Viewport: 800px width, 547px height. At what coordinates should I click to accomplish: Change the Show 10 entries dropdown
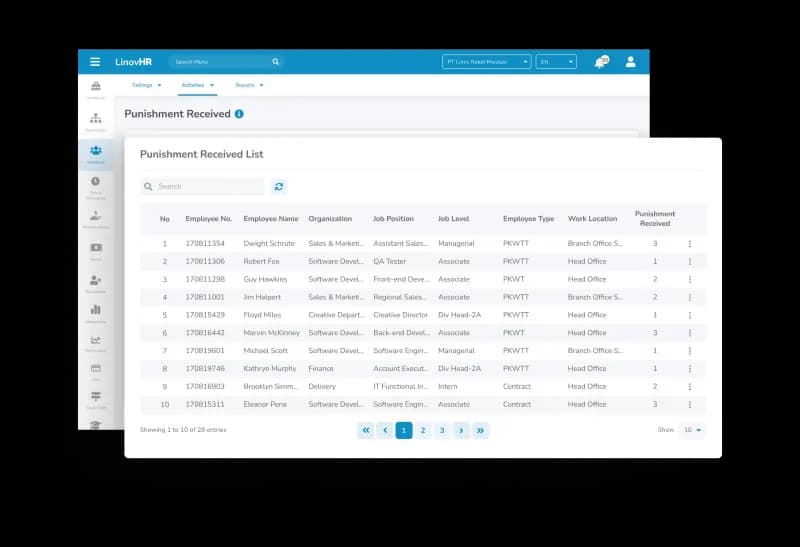coord(692,430)
